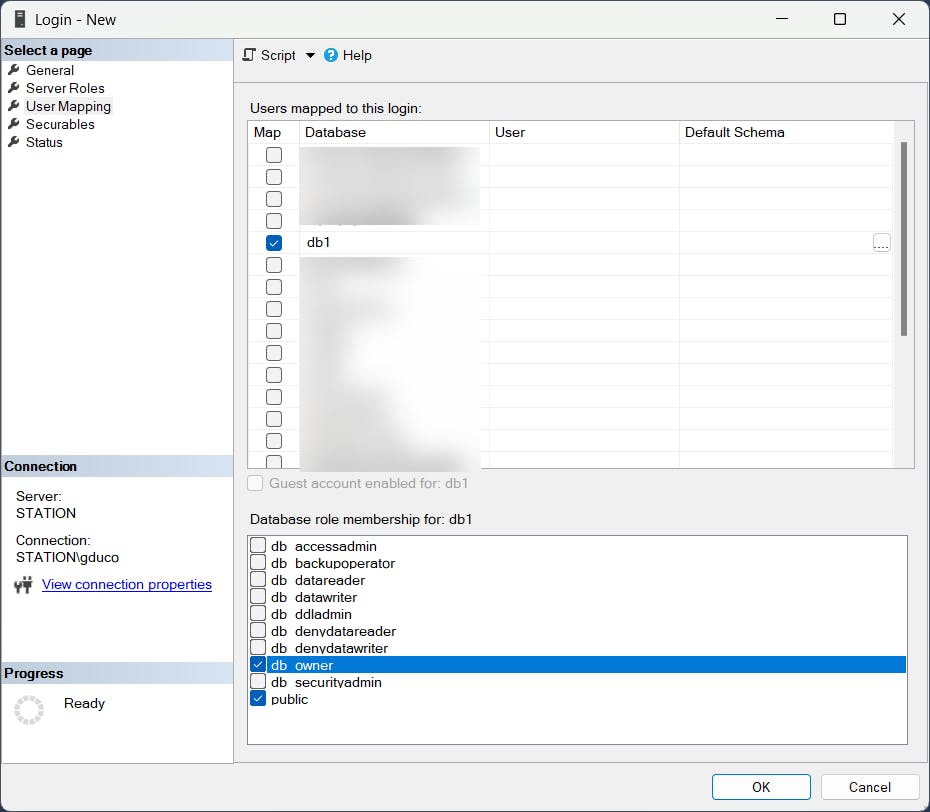Viewport: 930px width, 812px height.
Task: Toggle Guest account enabled for db1
Action: pyautogui.click(x=255, y=483)
